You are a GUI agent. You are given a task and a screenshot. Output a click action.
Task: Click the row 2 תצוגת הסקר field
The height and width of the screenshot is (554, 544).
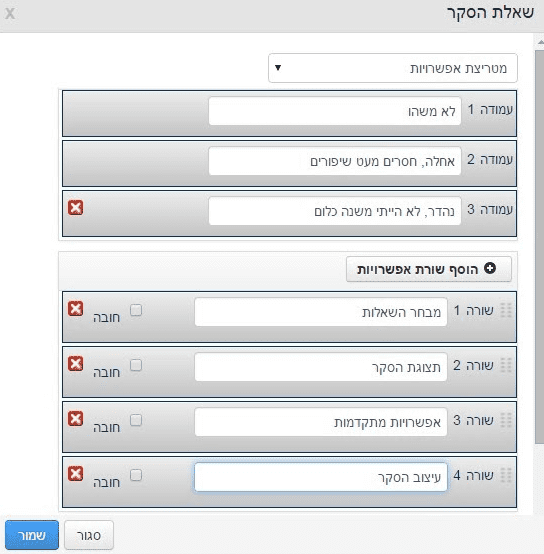(321, 367)
